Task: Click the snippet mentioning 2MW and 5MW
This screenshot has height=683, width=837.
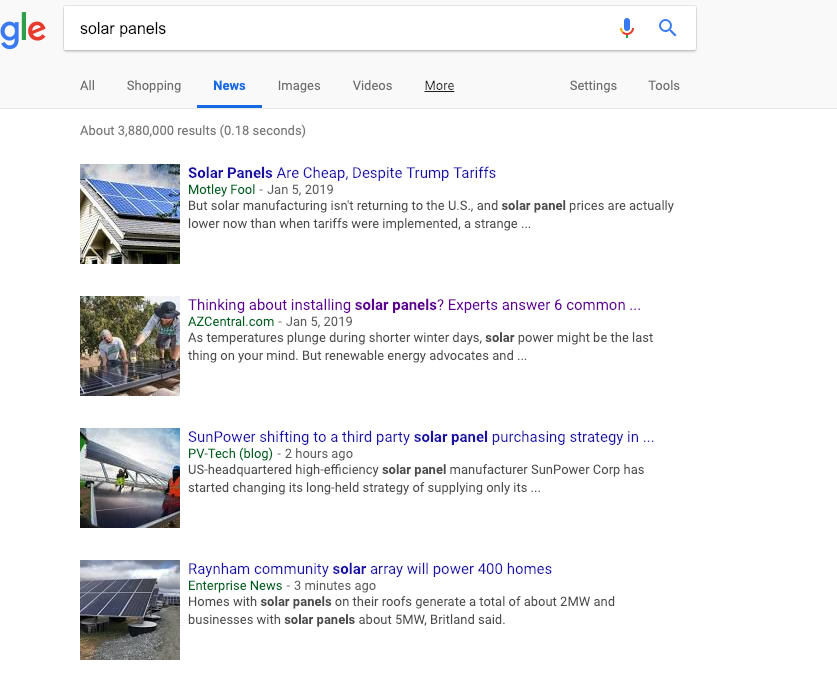Action: 401,610
